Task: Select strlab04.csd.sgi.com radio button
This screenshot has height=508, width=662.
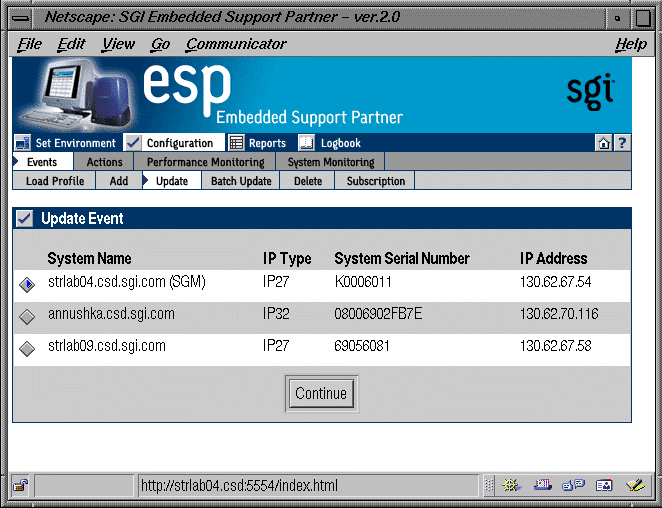Action: 27,285
